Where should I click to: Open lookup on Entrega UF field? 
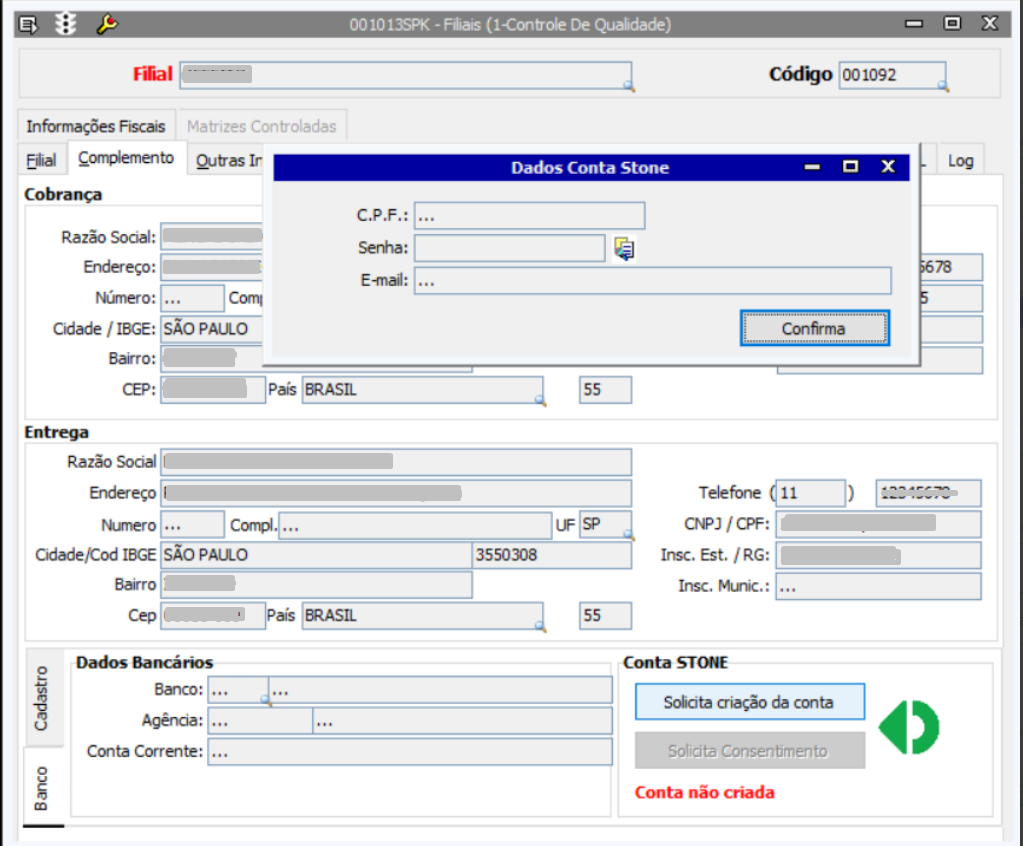tap(628, 535)
